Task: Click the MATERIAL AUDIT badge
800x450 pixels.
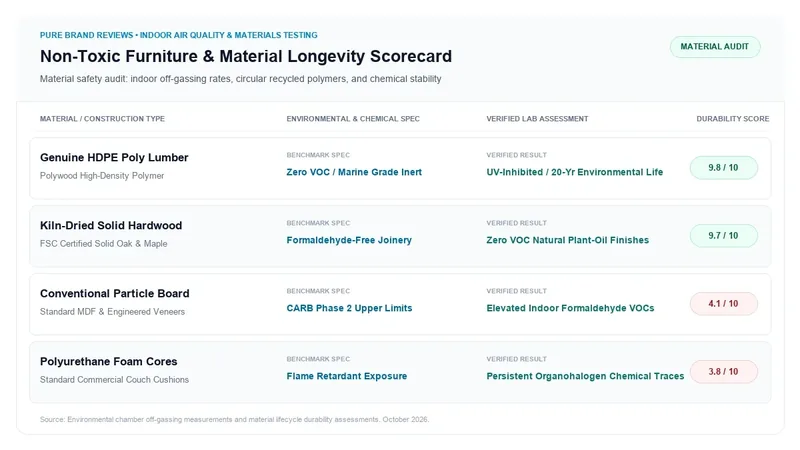Action: 715,46
